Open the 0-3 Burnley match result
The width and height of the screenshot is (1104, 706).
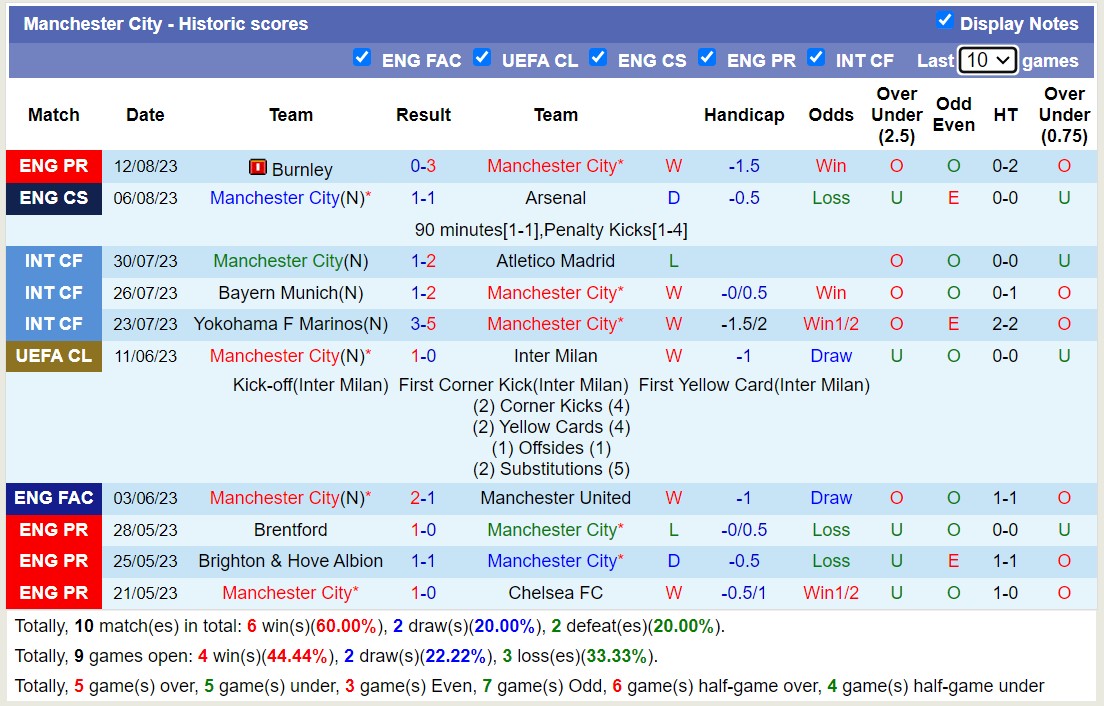click(x=423, y=167)
